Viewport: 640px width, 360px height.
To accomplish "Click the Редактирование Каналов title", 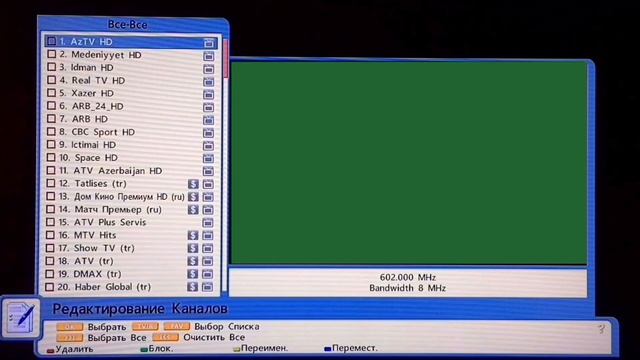I will (x=140, y=309).
